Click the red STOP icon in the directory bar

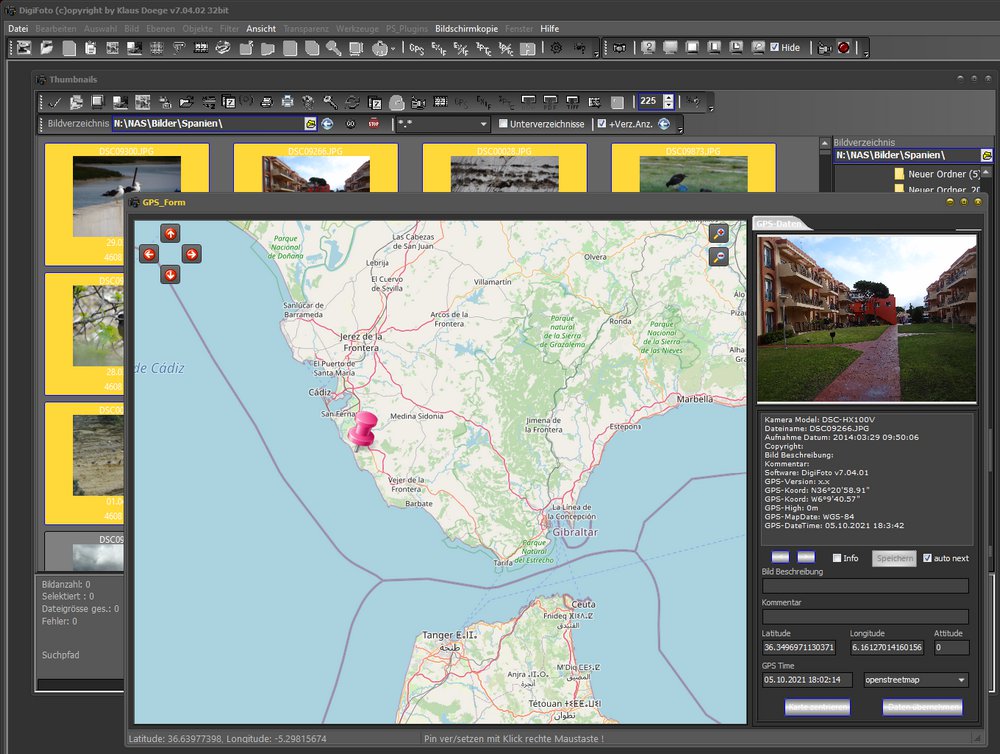pos(374,124)
